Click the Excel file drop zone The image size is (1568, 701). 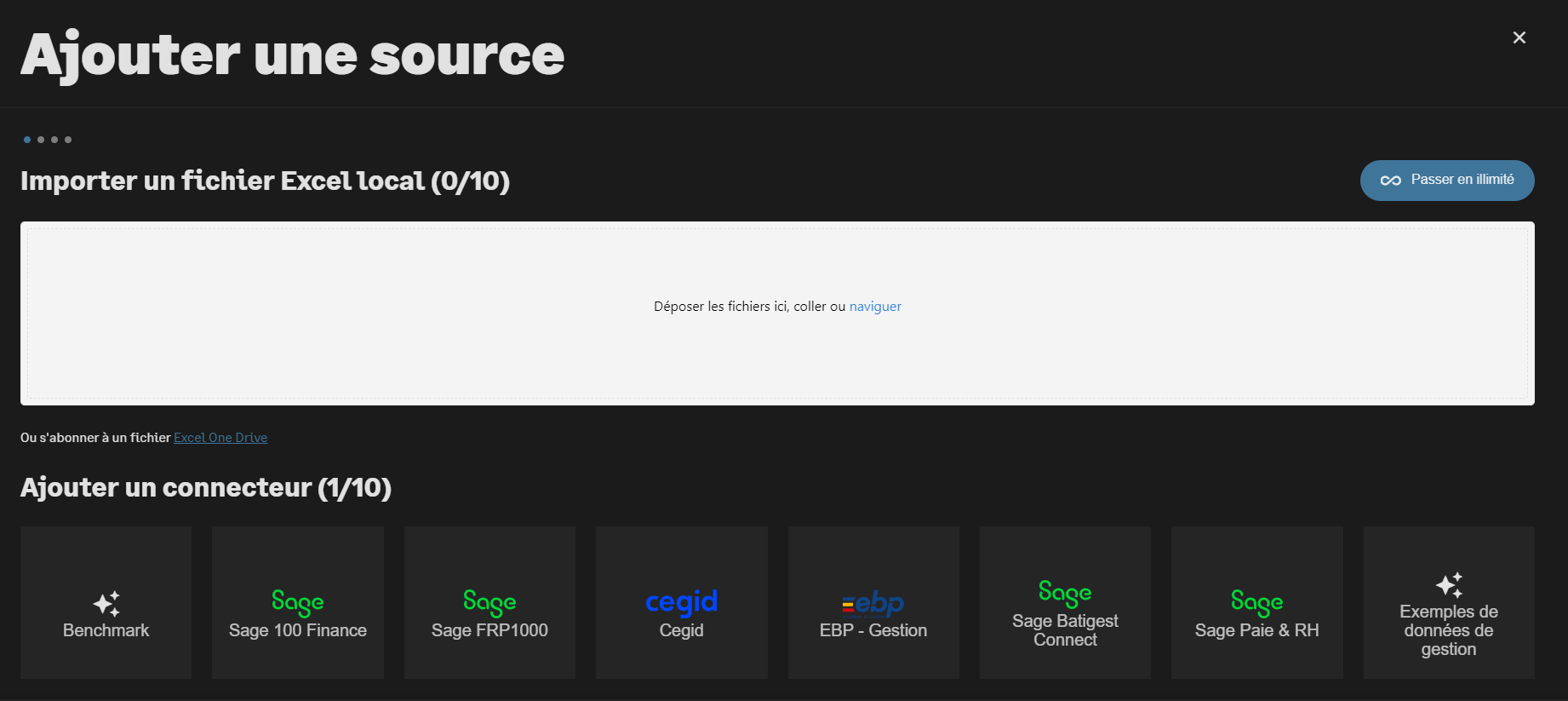pyautogui.click(x=777, y=313)
